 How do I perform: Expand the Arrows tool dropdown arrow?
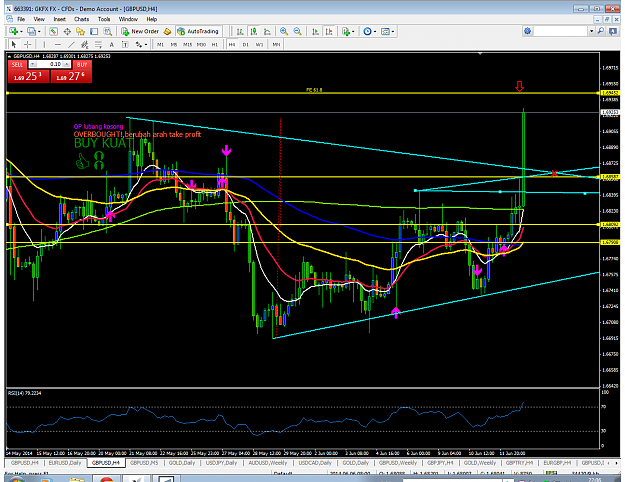click(146, 45)
